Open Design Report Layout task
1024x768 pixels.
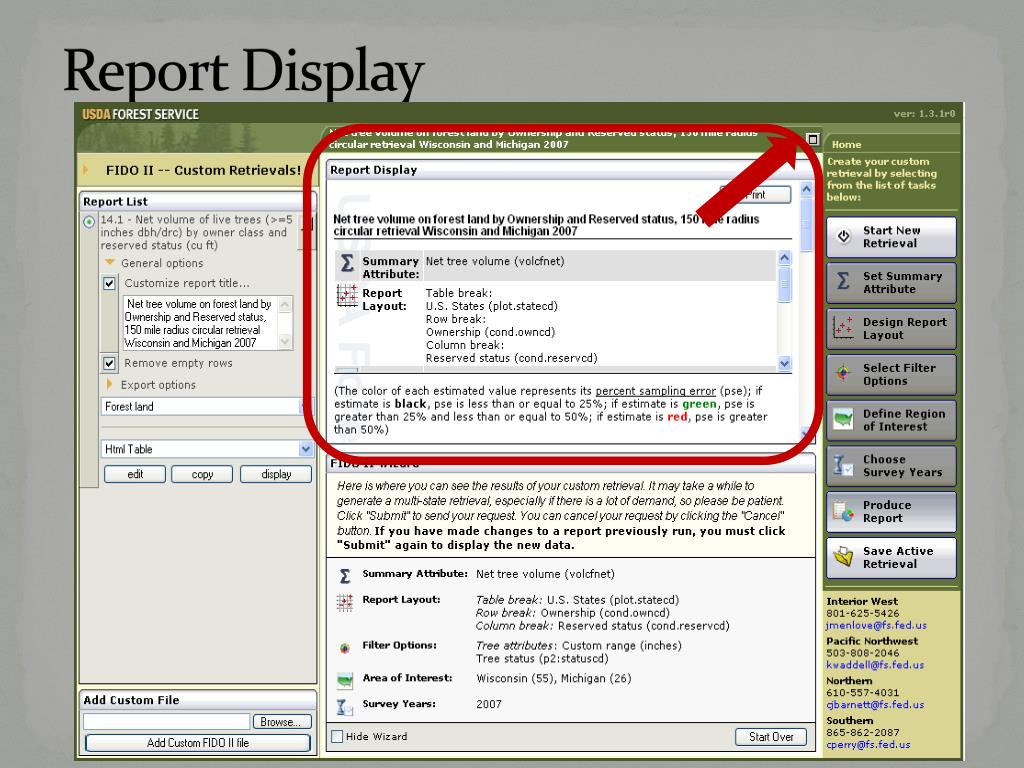pyautogui.click(x=891, y=328)
